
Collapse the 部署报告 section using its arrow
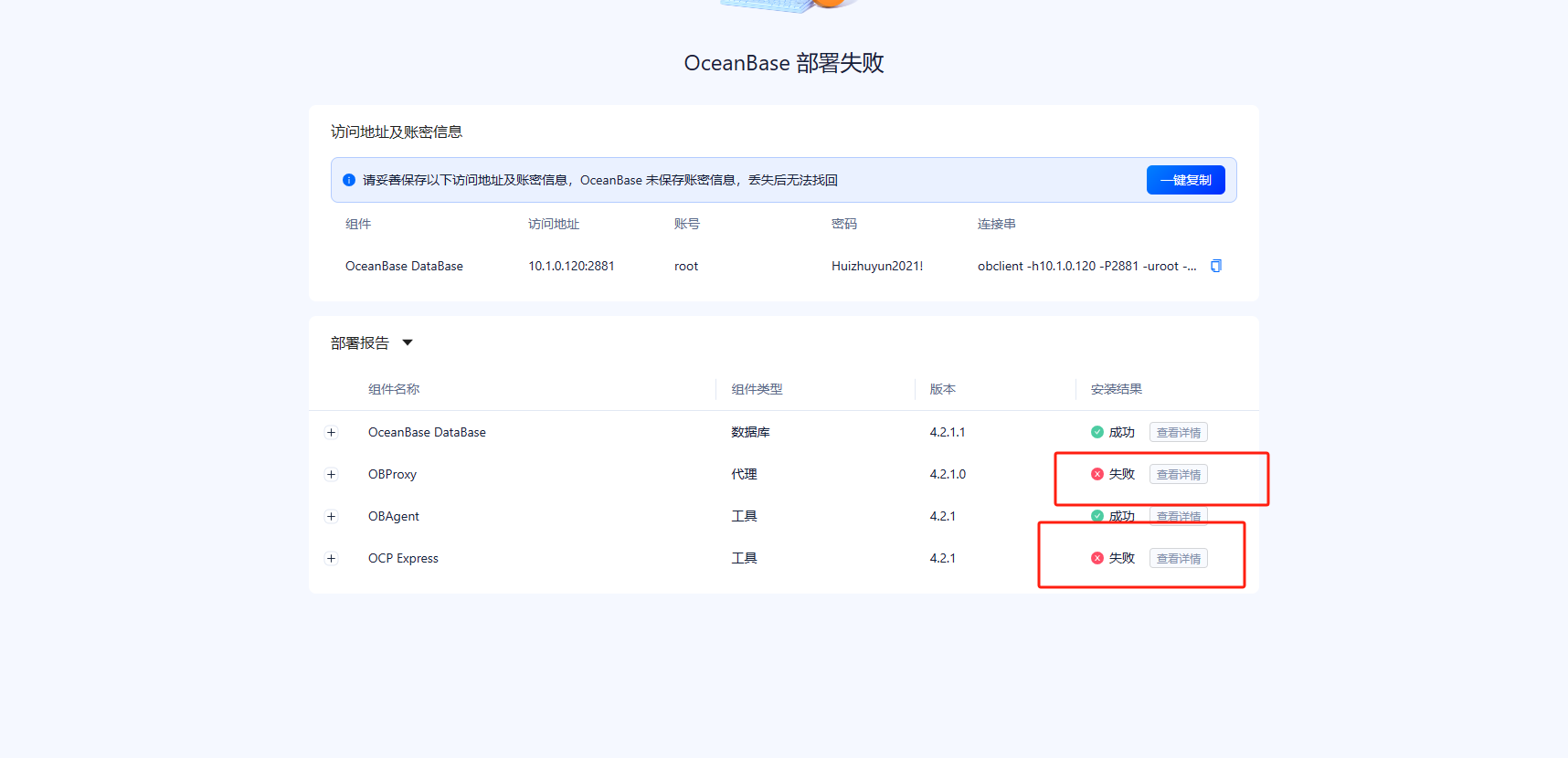(x=408, y=342)
